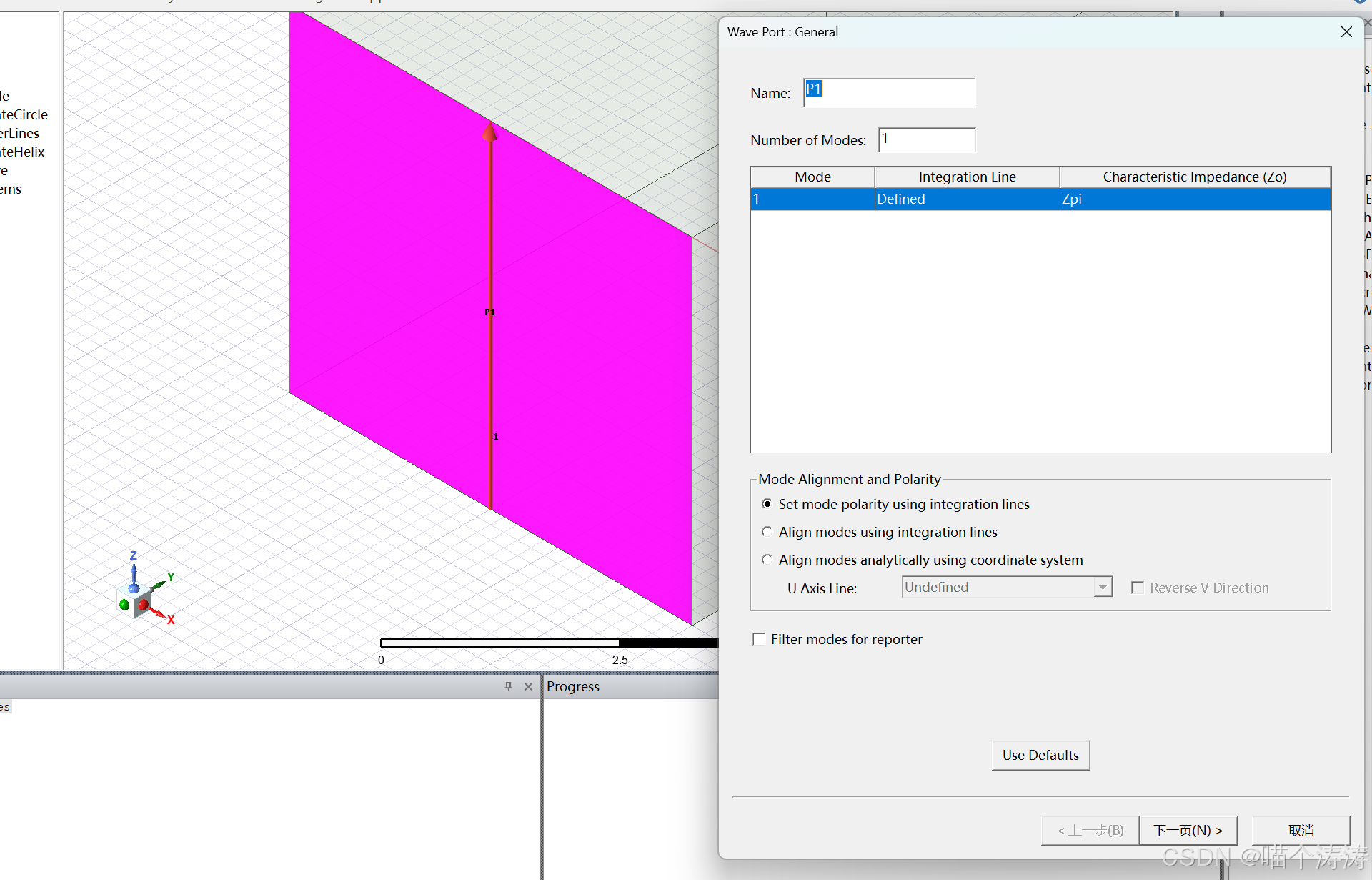Click the Progress panel title
The height and width of the screenshot is (880, 1372).
(x=573, y=686)
